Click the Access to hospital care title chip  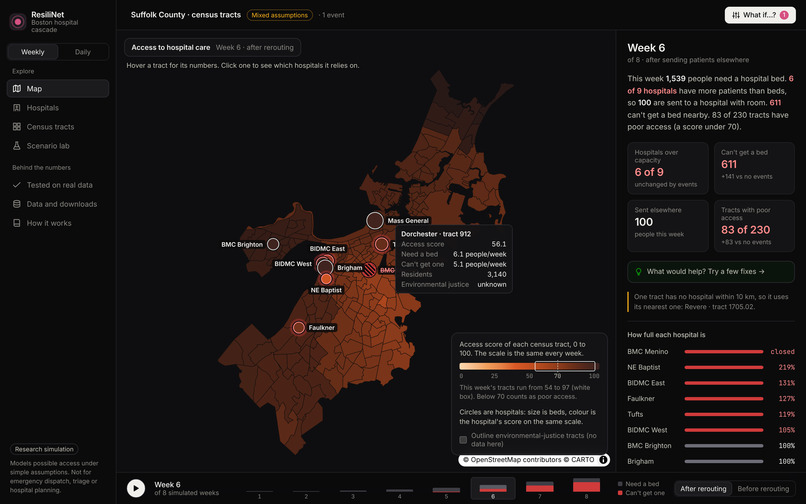tap(212, 47)
